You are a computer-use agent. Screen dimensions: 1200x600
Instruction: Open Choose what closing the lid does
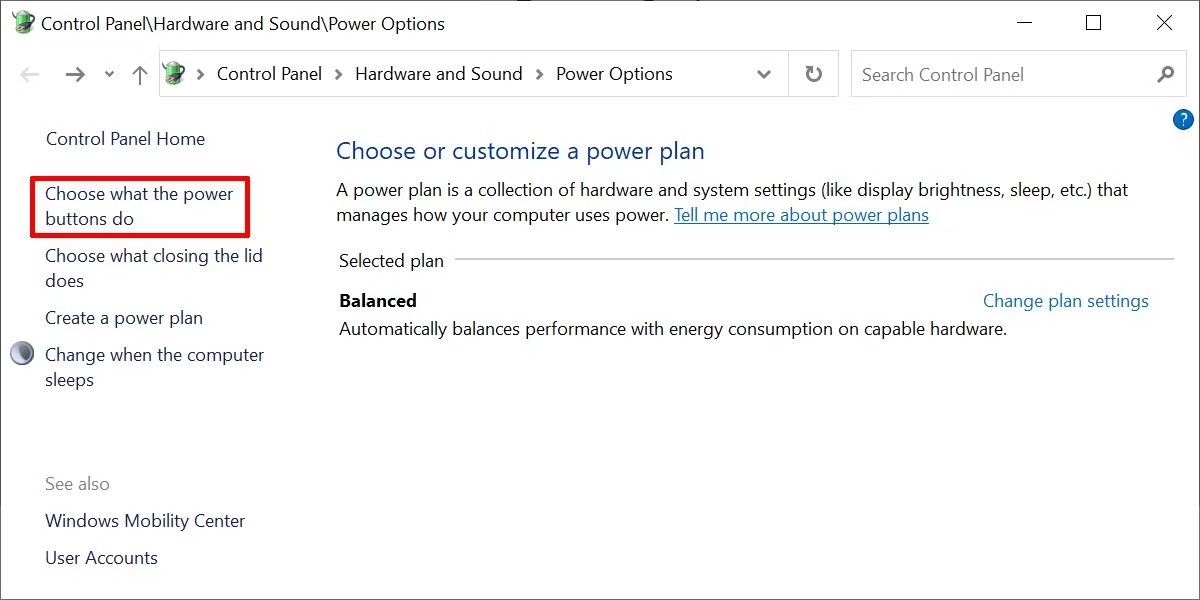point(154,268)
